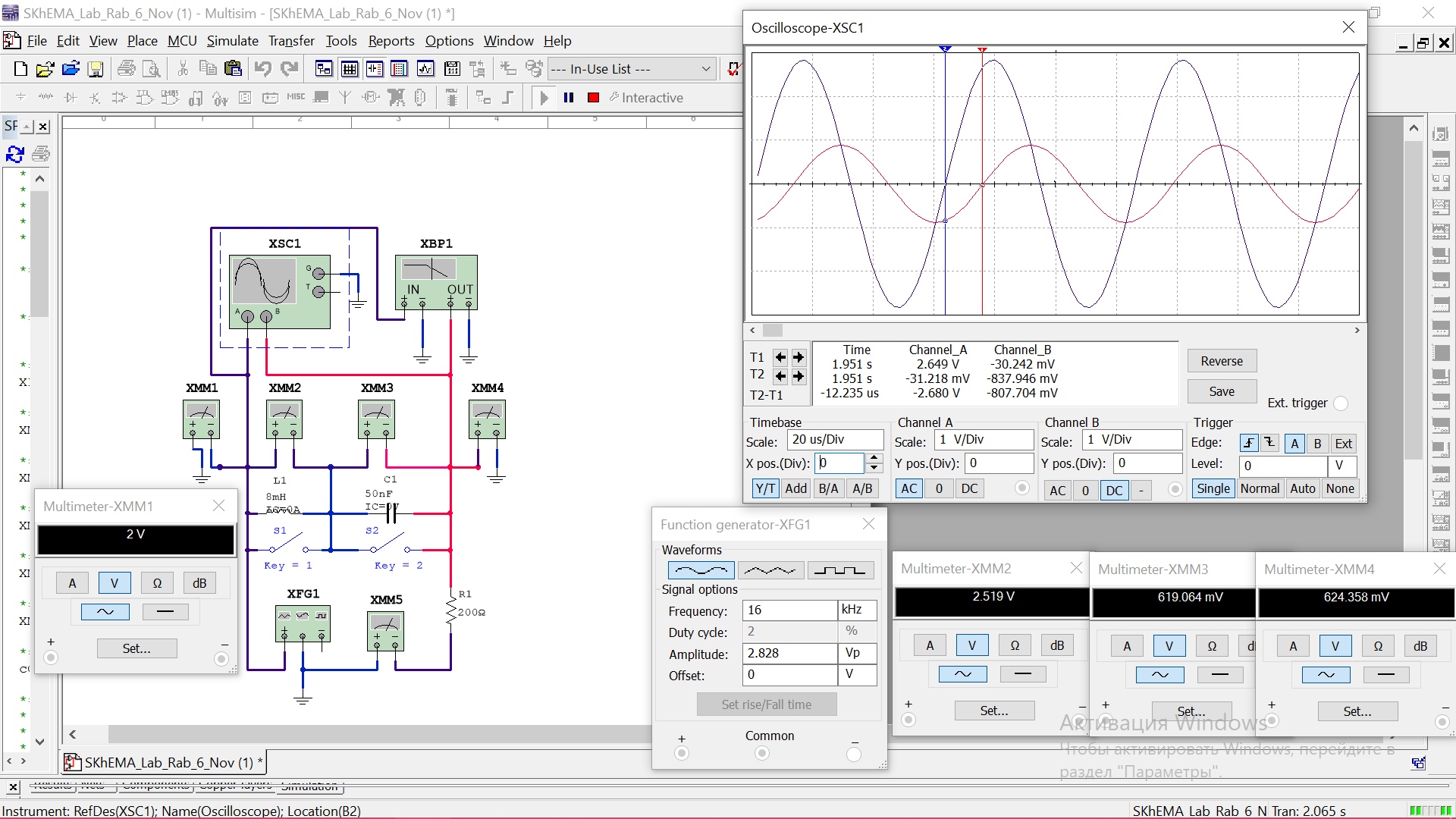Click the Set rise/Fall time button
The width and height of the screenshot is (1456, 819).
click(x=766, y=704)
